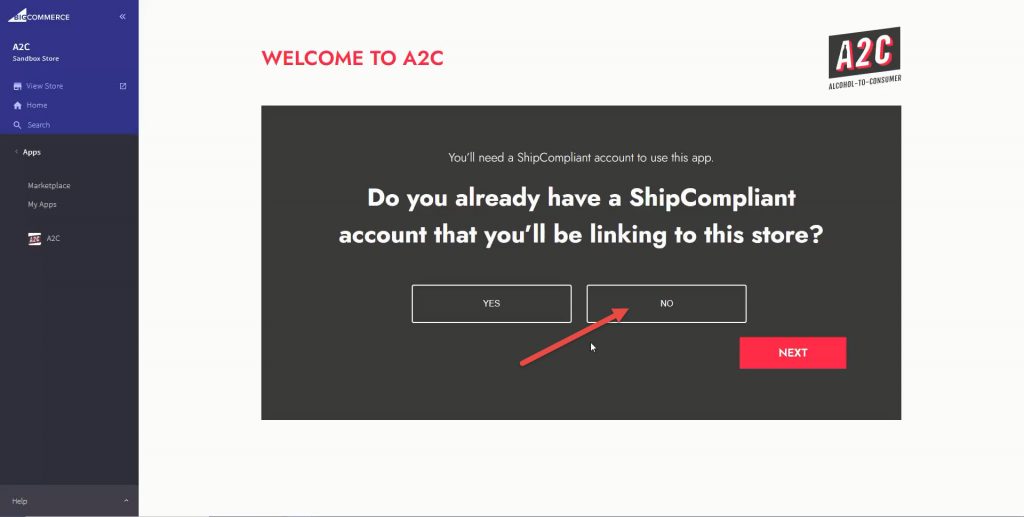Click the Search magnifier icon

pos(18,125)
